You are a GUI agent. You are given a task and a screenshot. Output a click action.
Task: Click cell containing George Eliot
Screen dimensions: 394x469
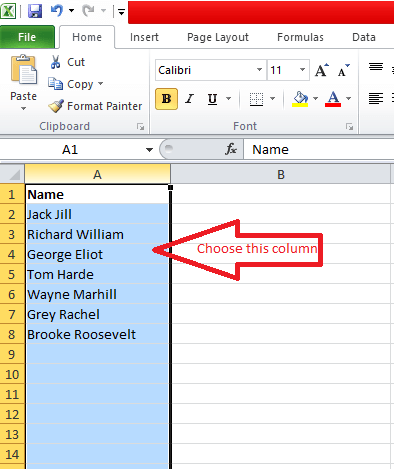pyautogui.click(x=97, y=254)
